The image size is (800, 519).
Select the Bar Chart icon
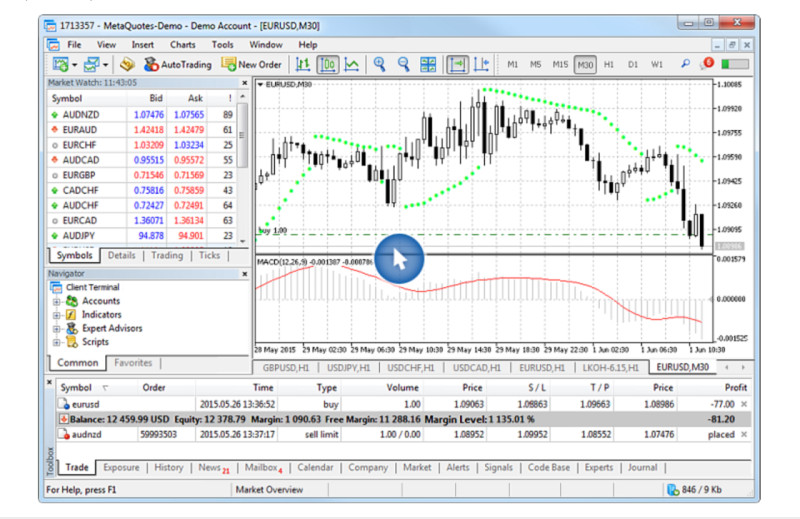[303, 65]
